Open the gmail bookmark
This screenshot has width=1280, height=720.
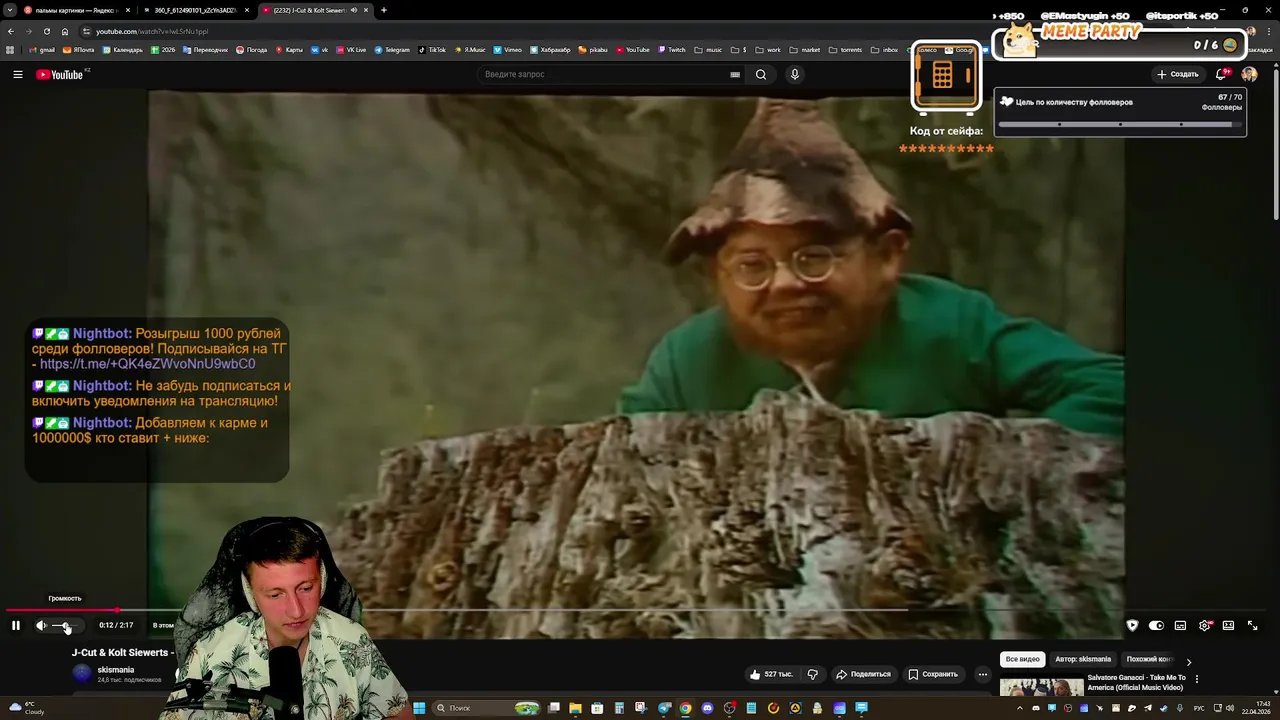click(42, 50)
